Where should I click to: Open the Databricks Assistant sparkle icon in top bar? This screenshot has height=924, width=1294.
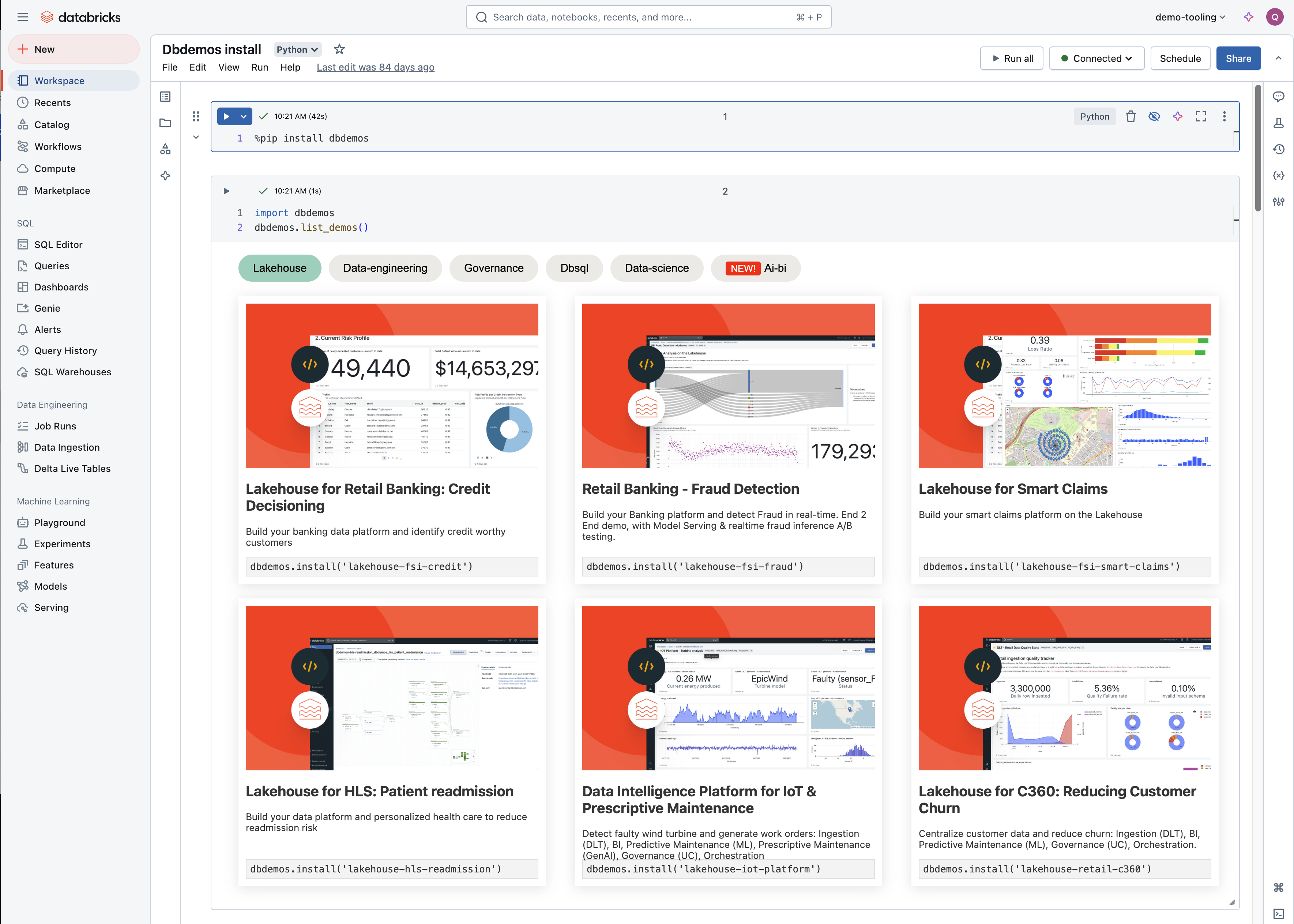(1249, 17)
